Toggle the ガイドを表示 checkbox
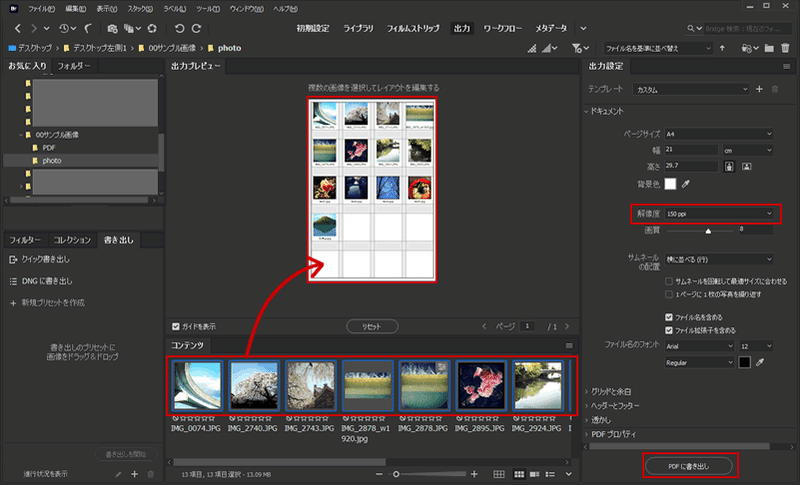The width and height of the screenshot is (800, 485). 176,326
